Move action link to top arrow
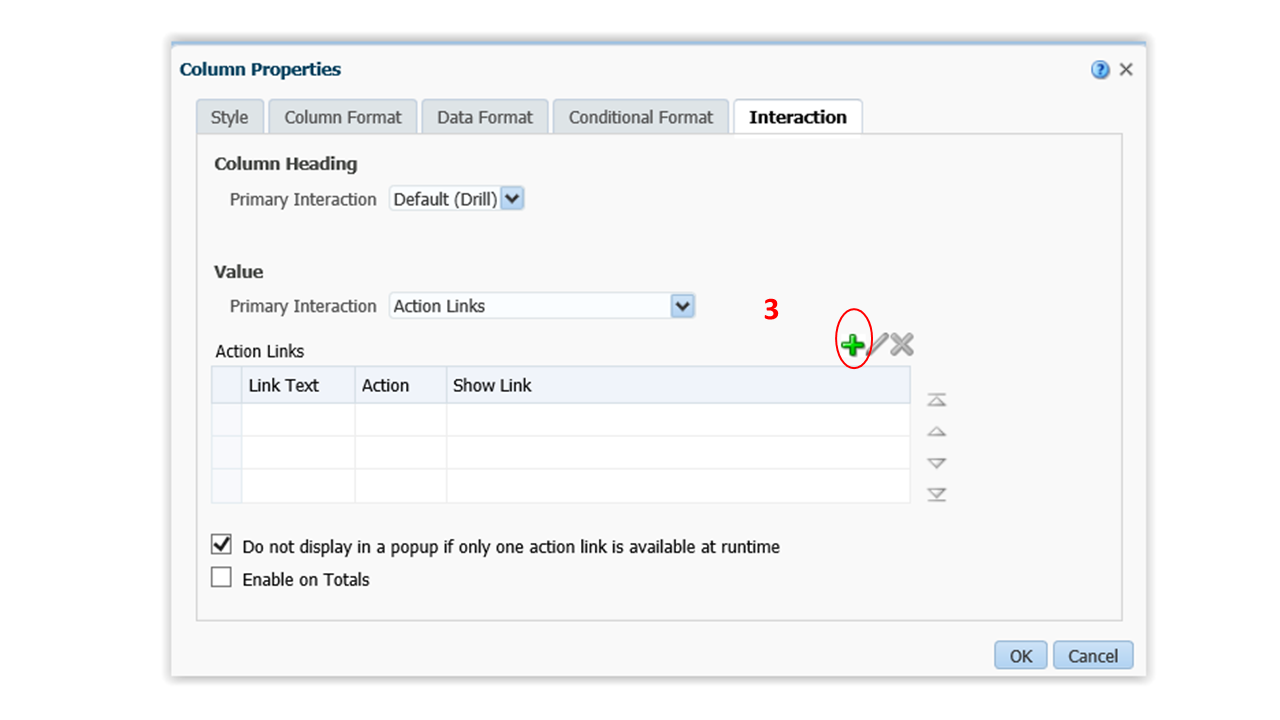The width and height of the screenshot is (1280, 720). [937, 400]
